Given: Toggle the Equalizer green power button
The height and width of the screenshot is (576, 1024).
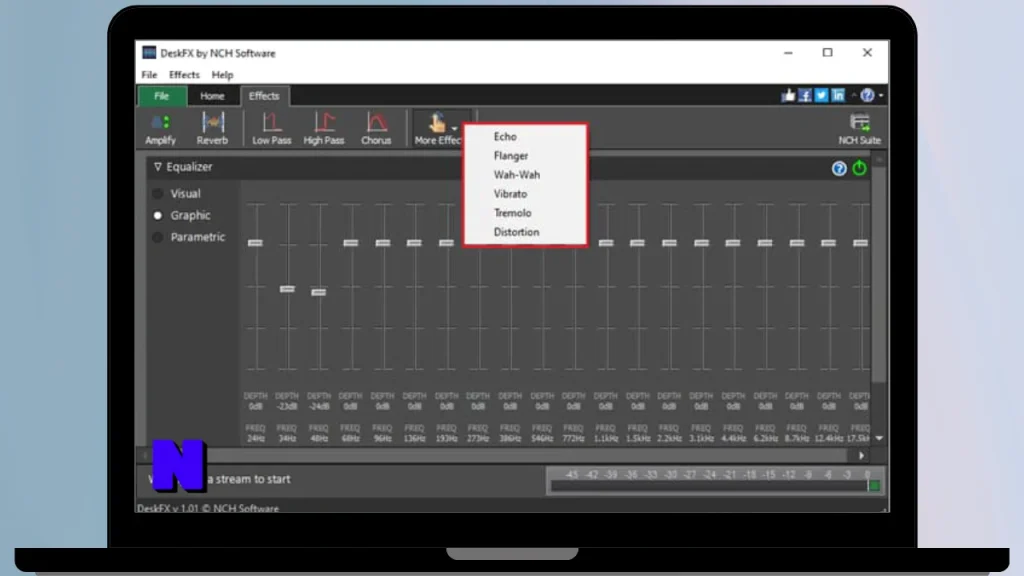Looking at the screenshot, I should (859, 168).
